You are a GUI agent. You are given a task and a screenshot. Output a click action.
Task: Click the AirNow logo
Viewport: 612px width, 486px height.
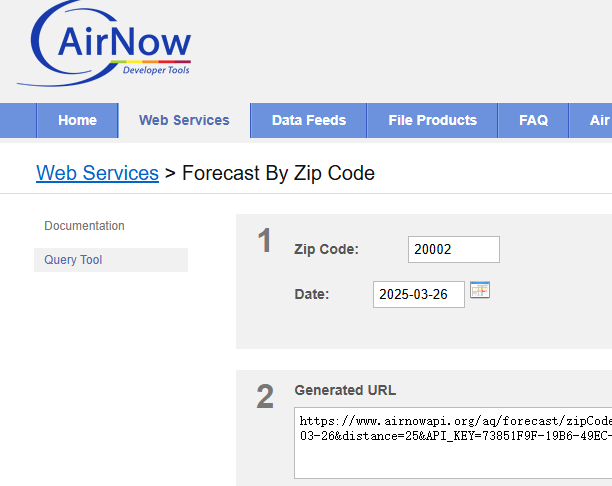click(104, 43)
